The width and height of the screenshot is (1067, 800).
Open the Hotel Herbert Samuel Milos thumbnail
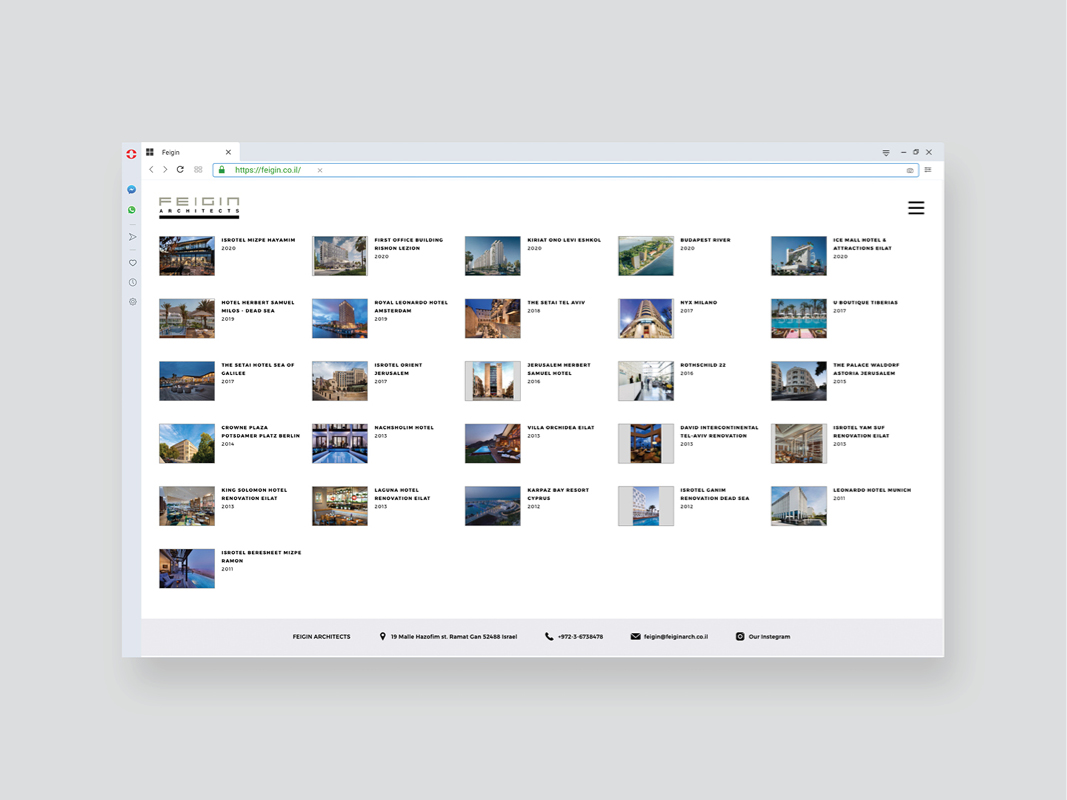pos(187,318)
